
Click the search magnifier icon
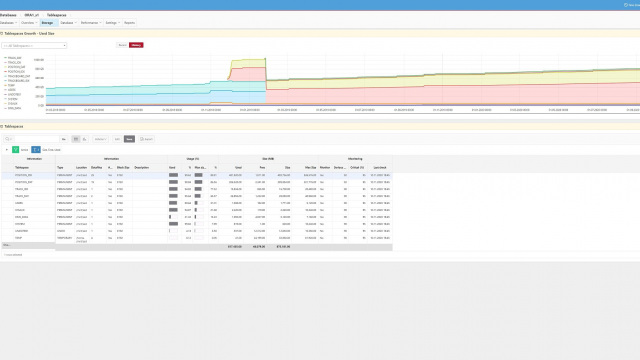tap(7, 139)
